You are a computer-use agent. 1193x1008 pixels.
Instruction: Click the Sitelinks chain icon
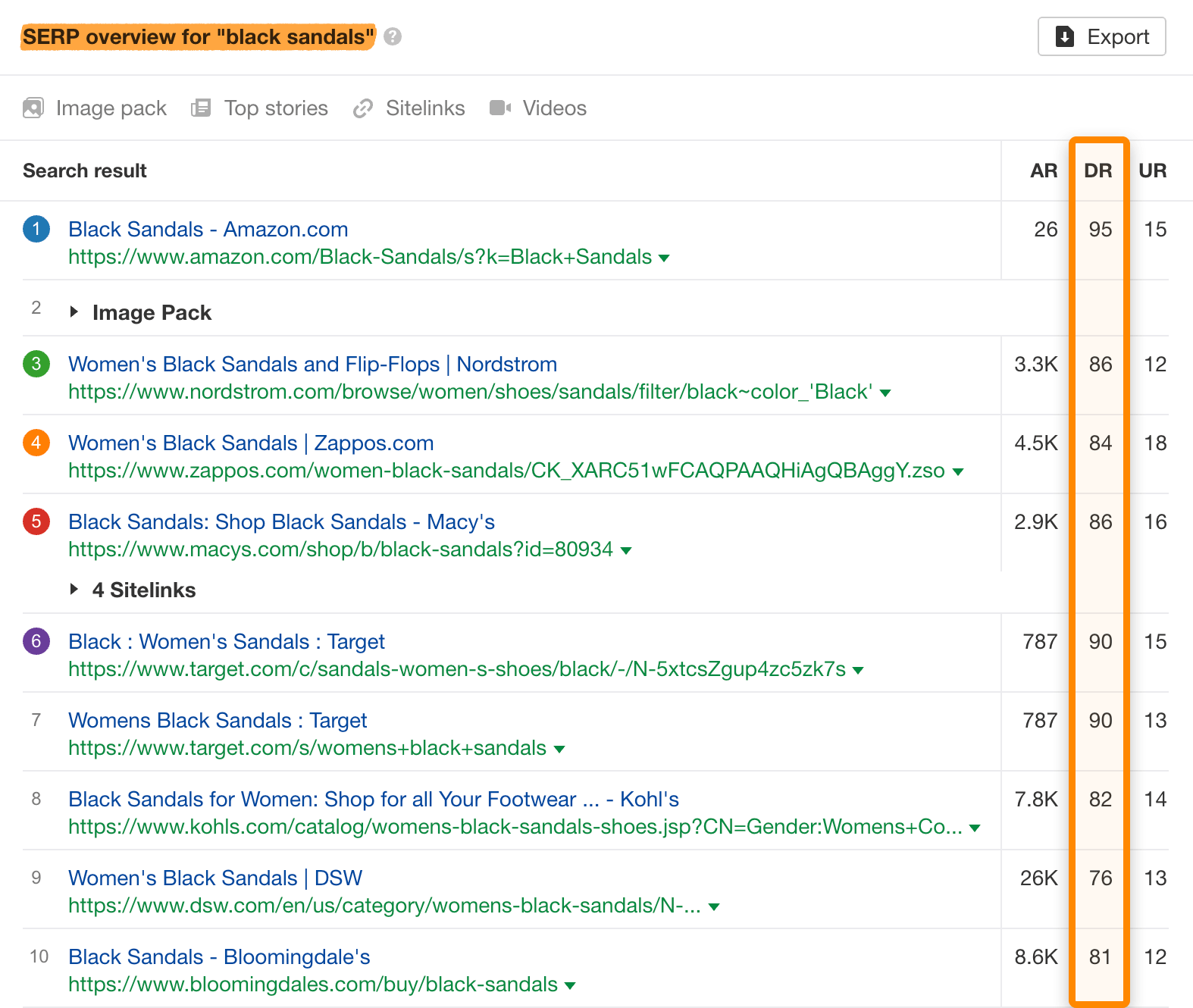click(x=363, y=108)
